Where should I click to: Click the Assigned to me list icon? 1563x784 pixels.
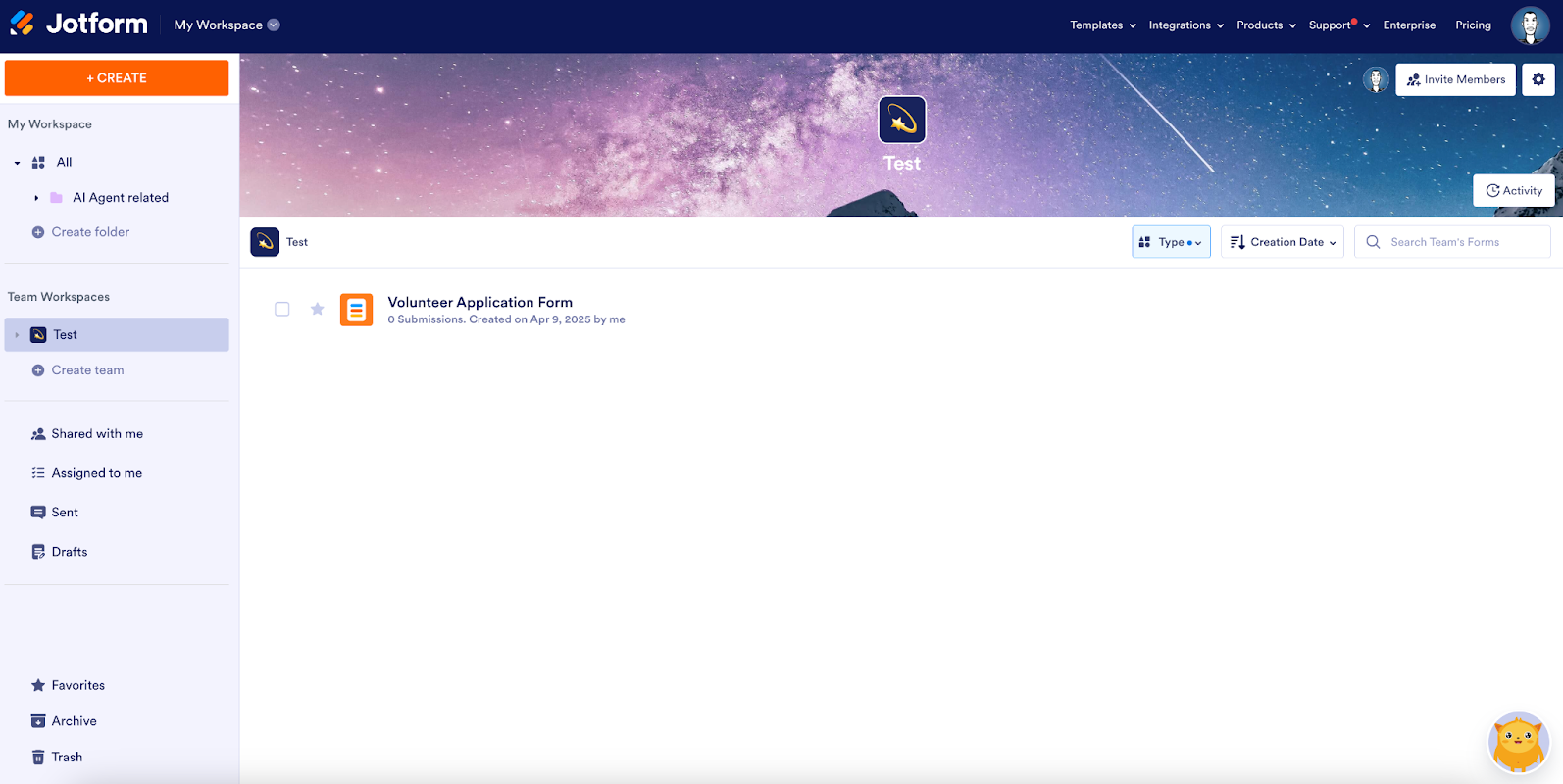click(38, 473)
